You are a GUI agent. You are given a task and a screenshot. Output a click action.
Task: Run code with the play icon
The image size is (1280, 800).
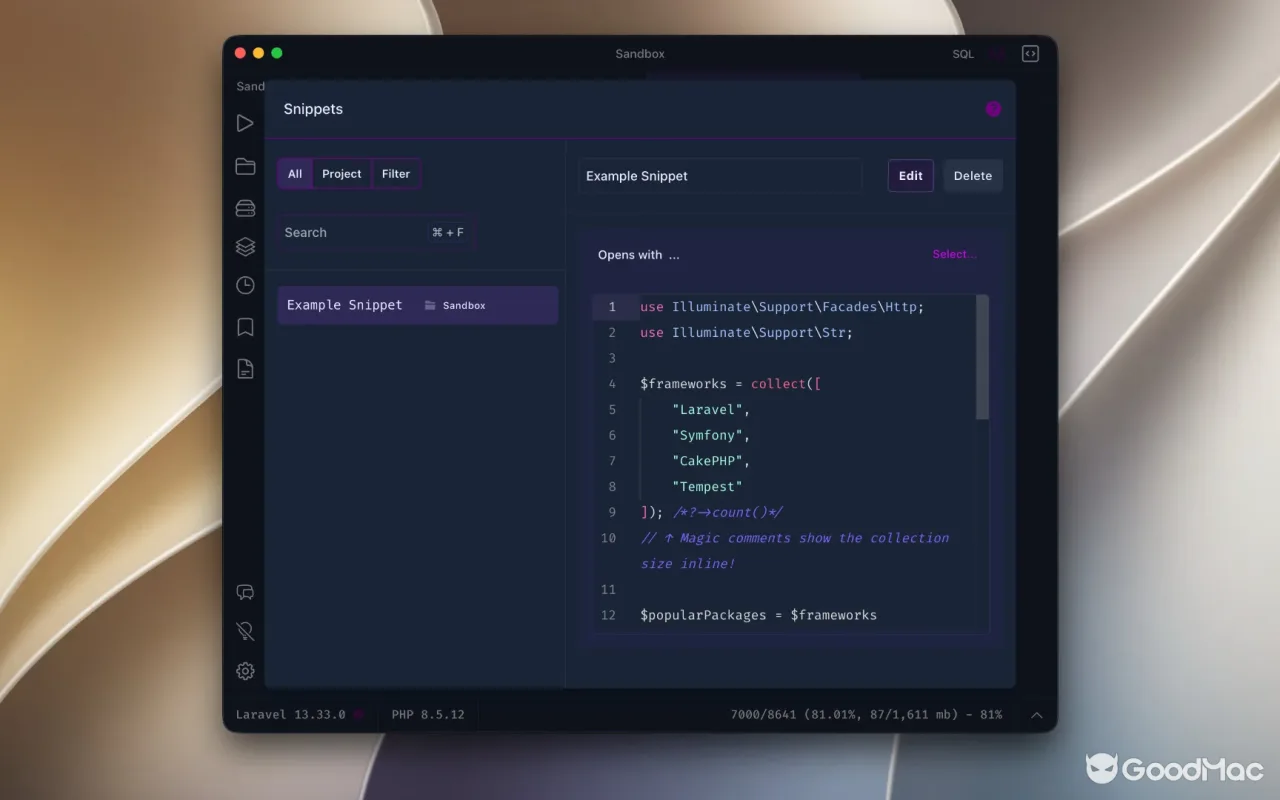tap(245, 123)
